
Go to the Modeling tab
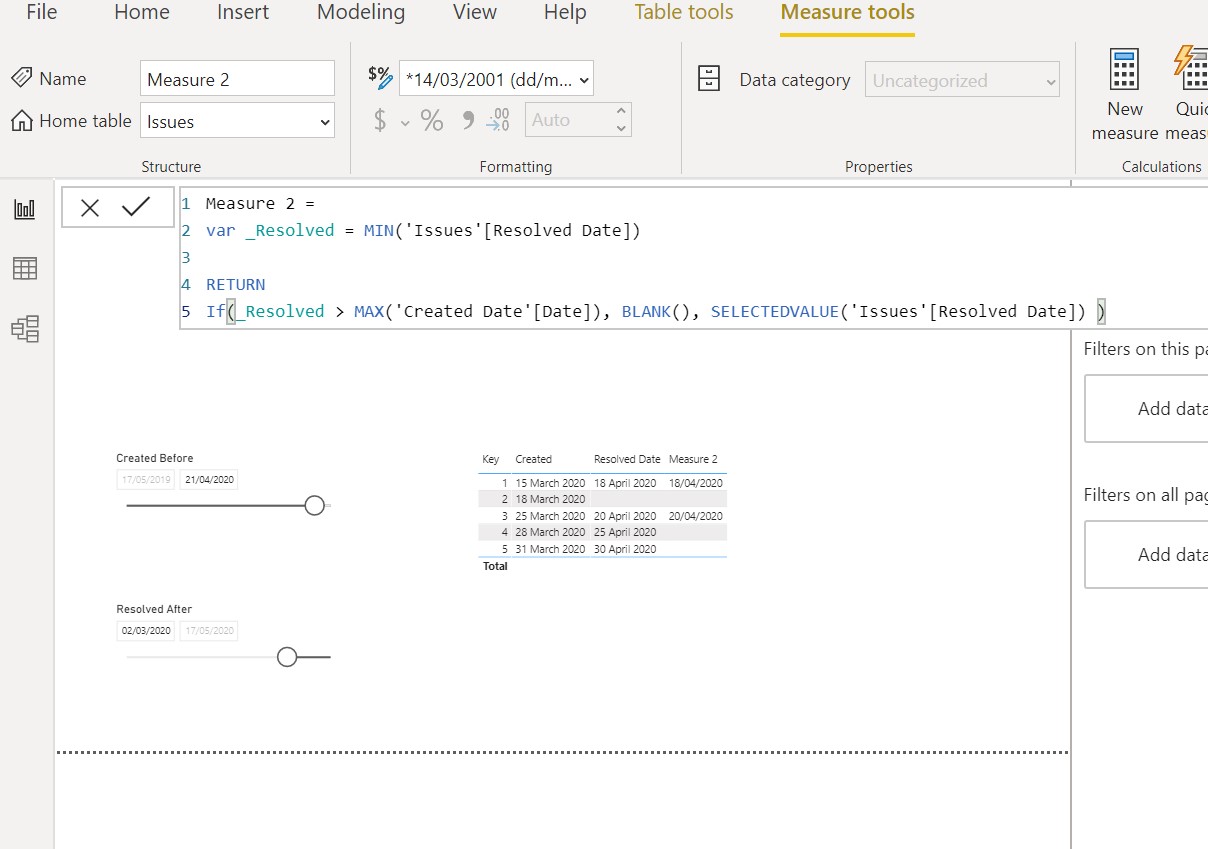(x=361, y=13)
